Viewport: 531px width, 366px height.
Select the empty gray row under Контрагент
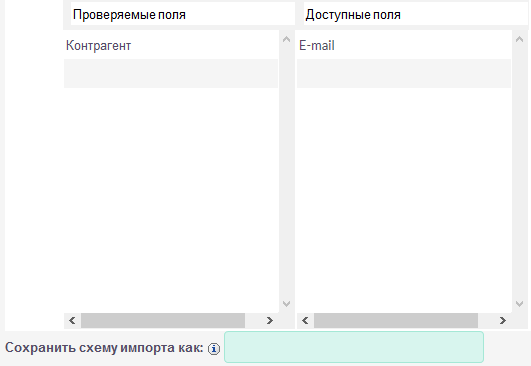point(171,73)
